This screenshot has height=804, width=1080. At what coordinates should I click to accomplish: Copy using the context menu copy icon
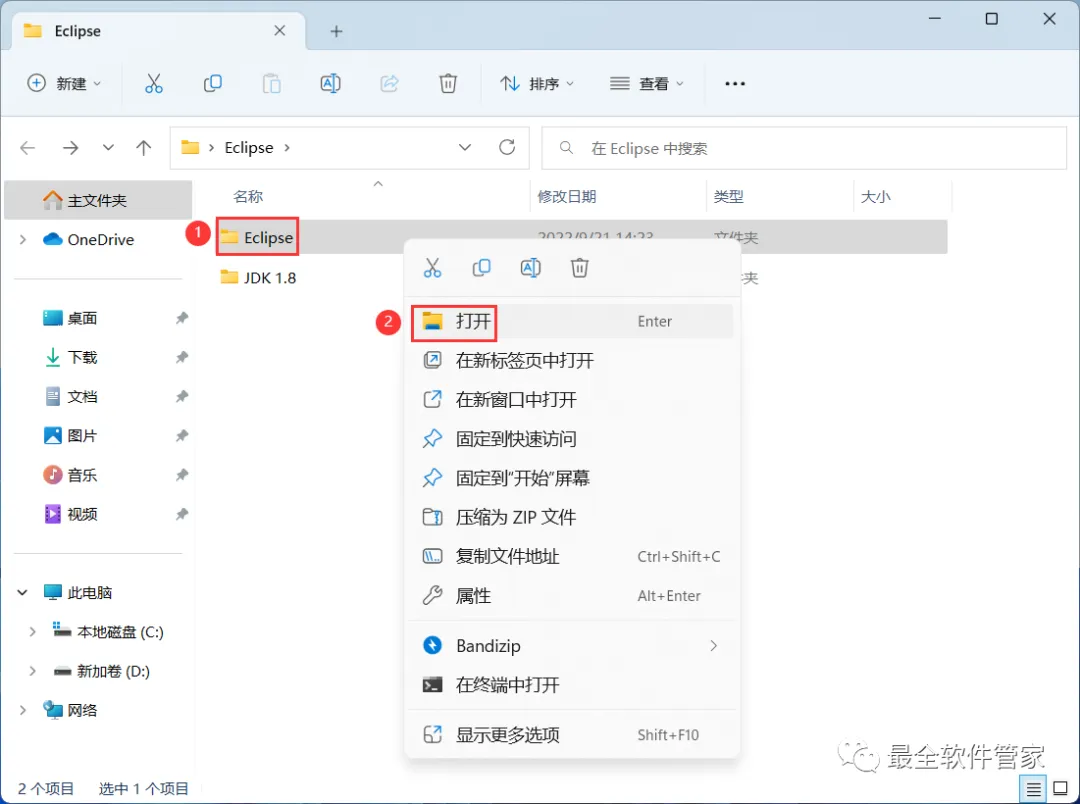481,267
